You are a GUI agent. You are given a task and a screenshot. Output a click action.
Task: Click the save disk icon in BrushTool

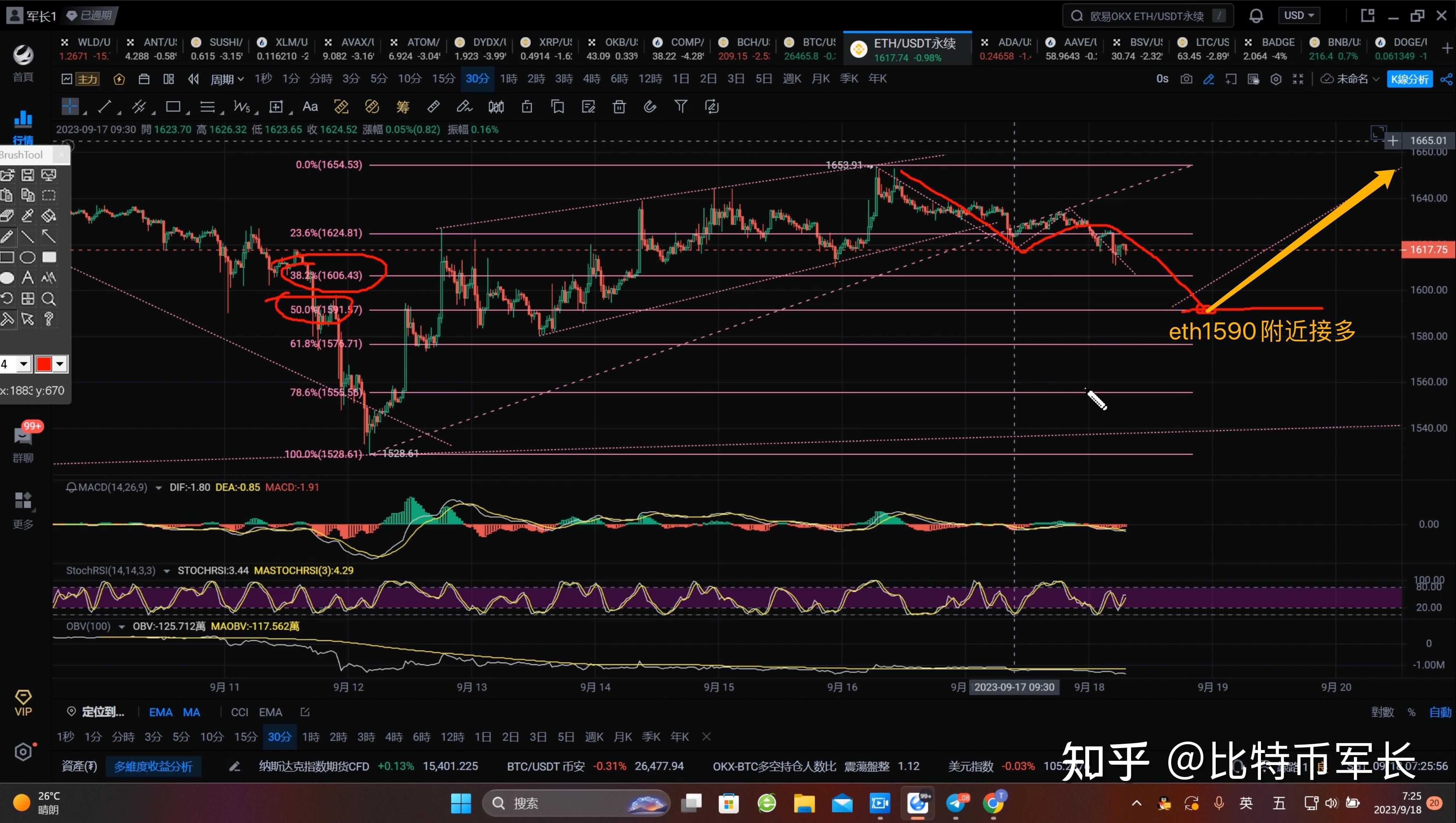28,175
